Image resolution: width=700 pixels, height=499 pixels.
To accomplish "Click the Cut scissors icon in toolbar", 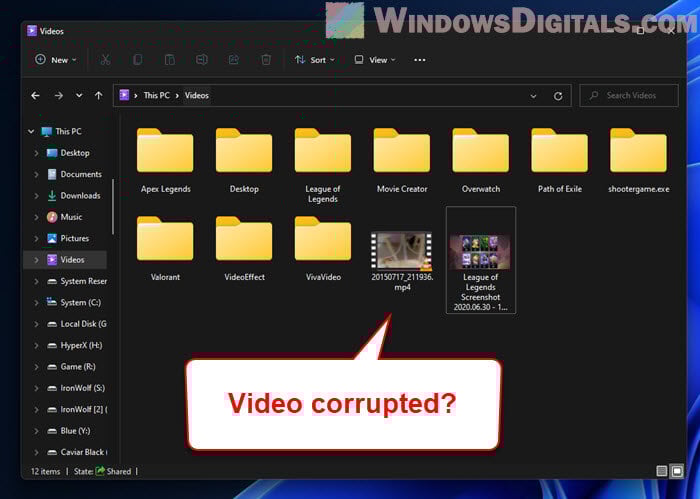I will click(x=105, y=60).
